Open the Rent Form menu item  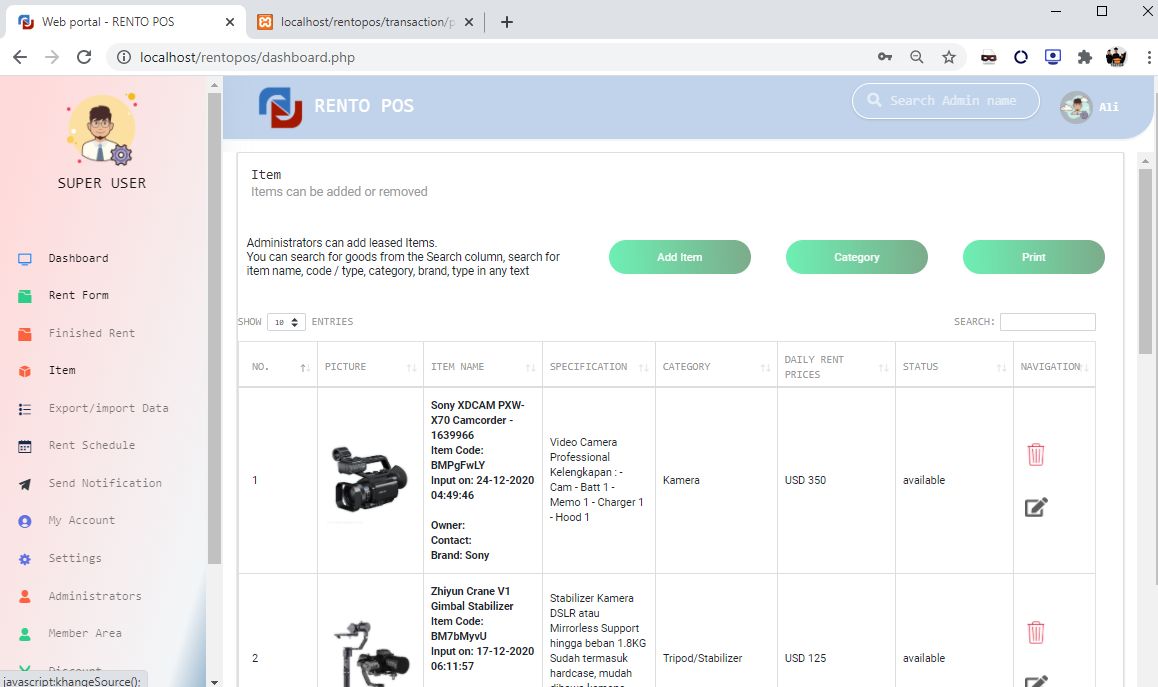point(78,295)
